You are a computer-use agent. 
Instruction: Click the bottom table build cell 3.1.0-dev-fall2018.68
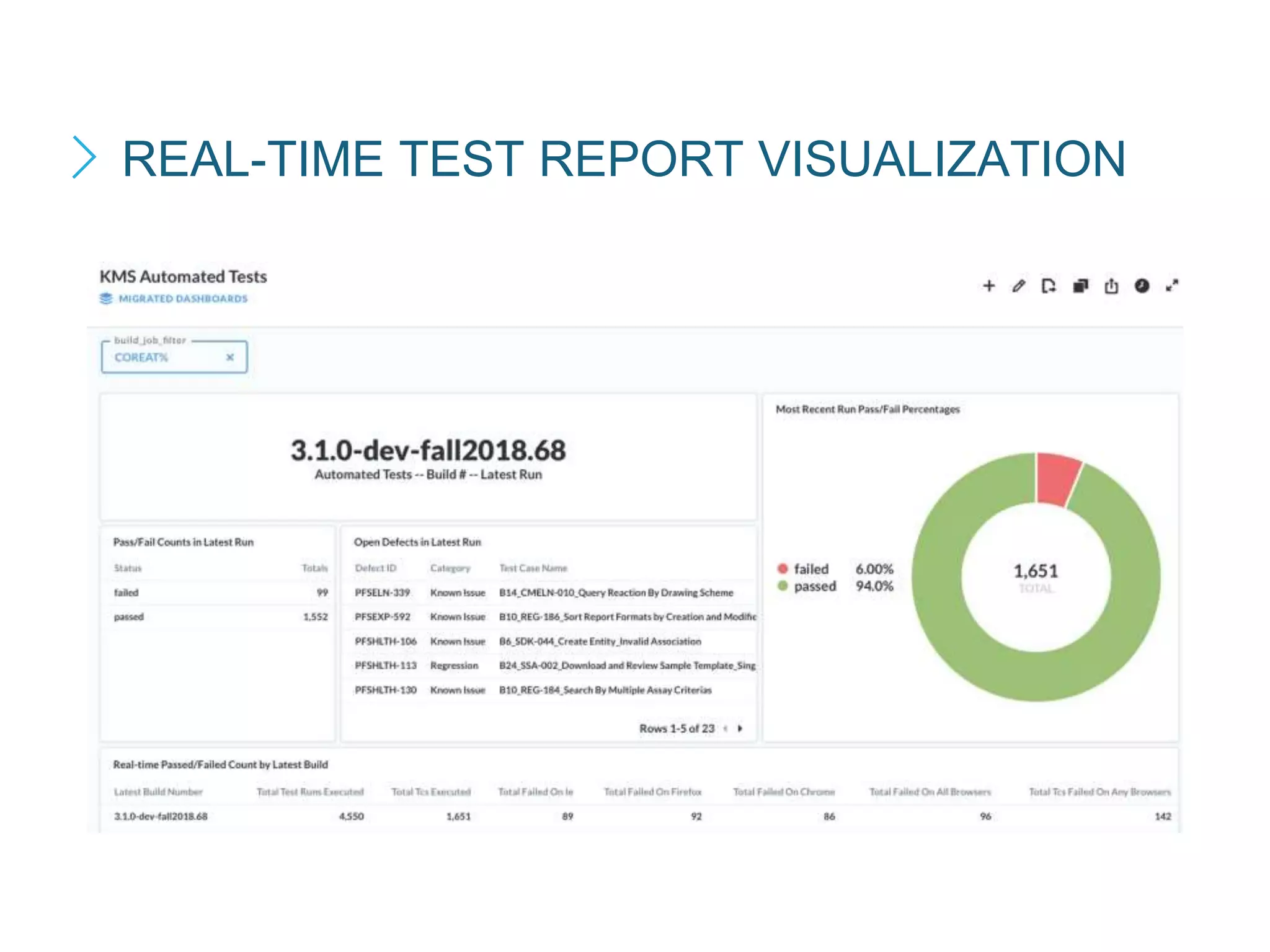pos(161,817)
